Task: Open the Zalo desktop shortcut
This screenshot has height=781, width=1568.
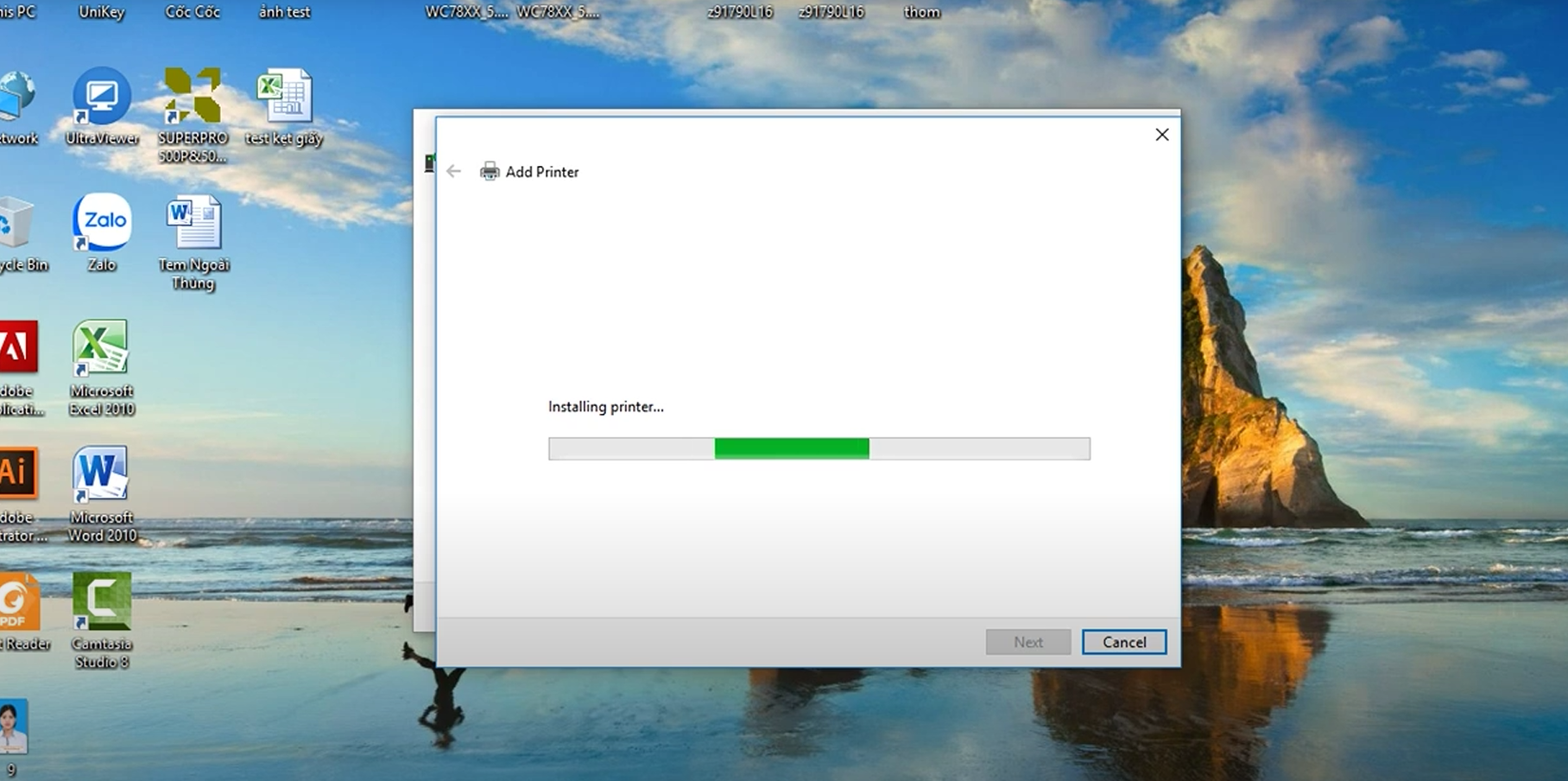Action: point(102,223)
